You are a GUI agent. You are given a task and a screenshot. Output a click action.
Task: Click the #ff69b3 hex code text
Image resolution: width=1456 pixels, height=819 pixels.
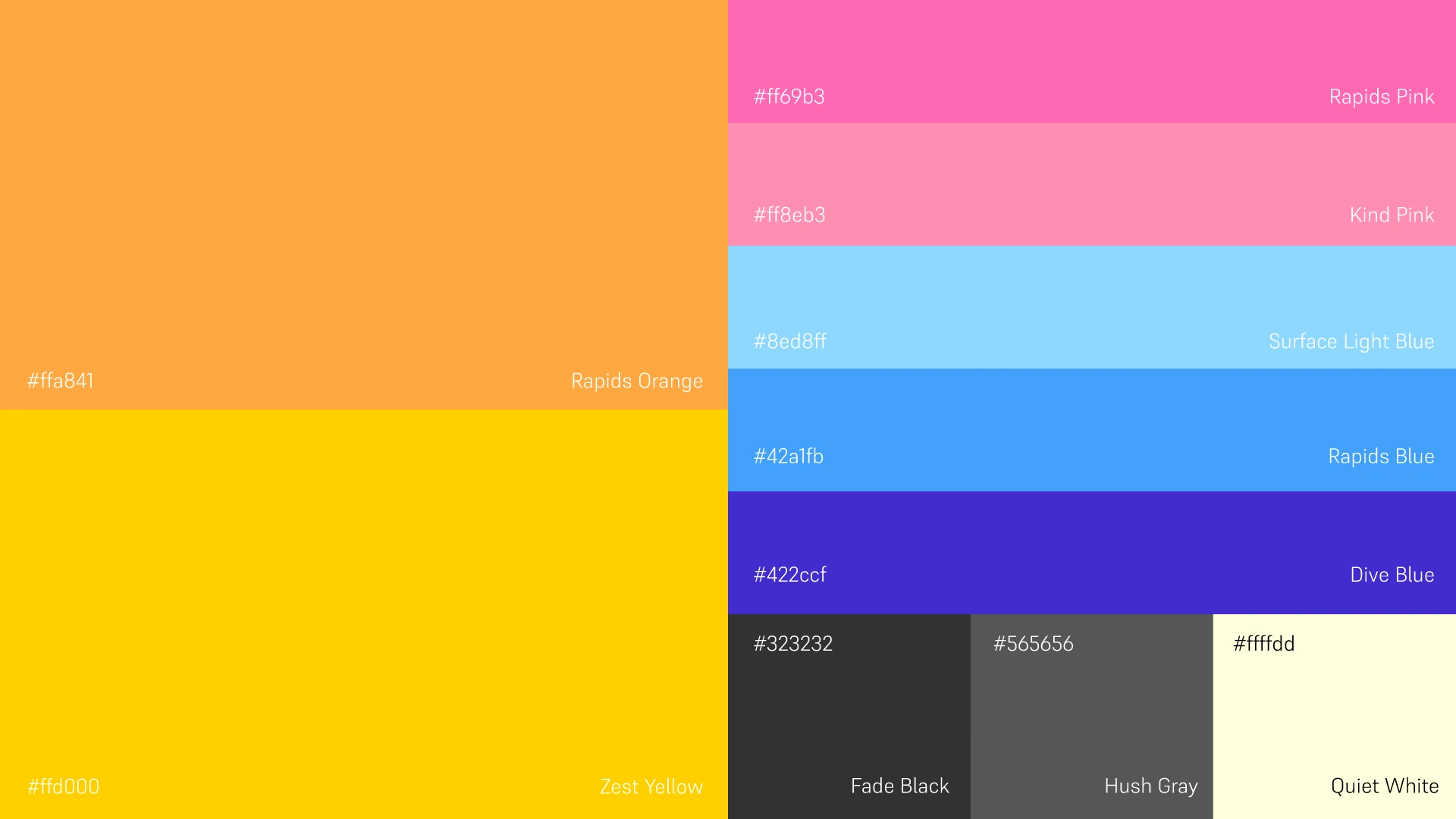[789, 97]
